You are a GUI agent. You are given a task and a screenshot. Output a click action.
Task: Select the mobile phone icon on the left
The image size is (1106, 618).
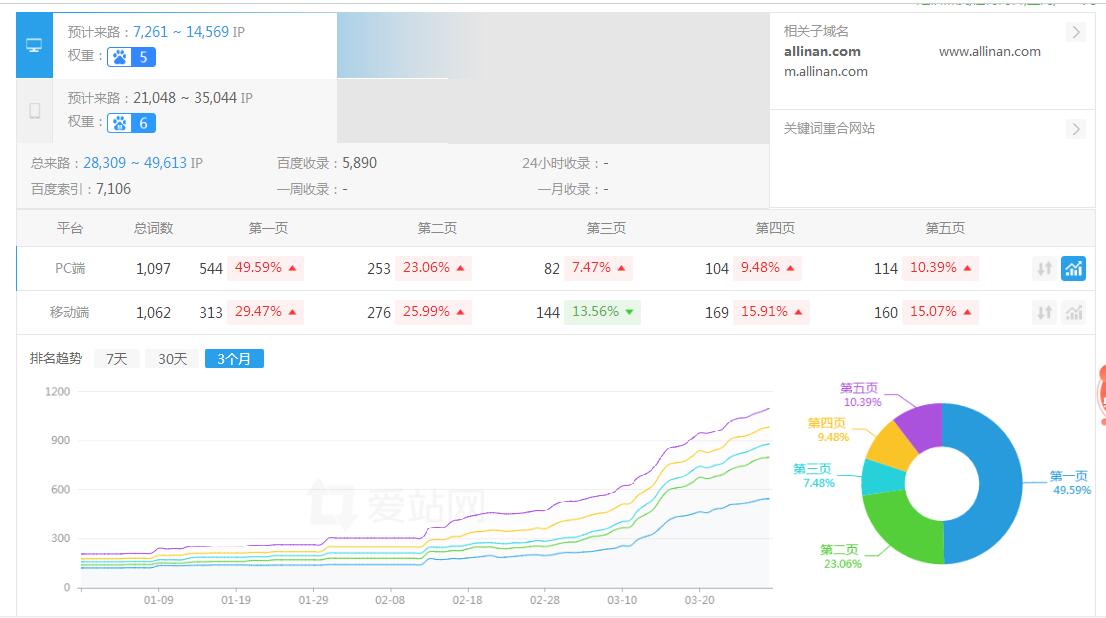(33, 110)
